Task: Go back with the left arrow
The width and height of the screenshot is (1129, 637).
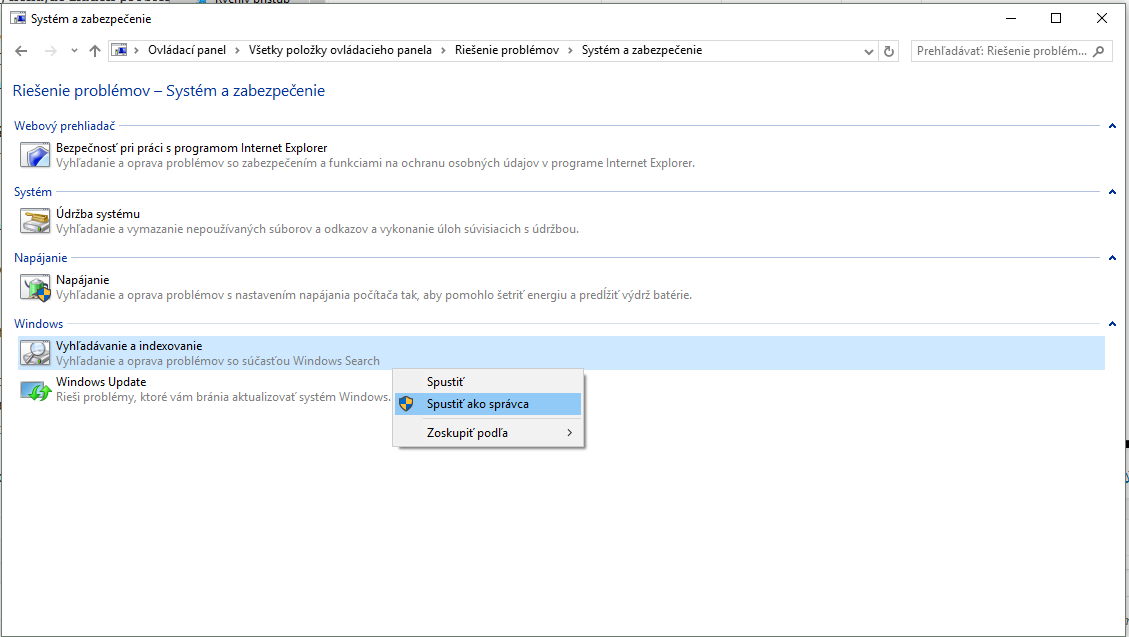Action: [21, 50]
